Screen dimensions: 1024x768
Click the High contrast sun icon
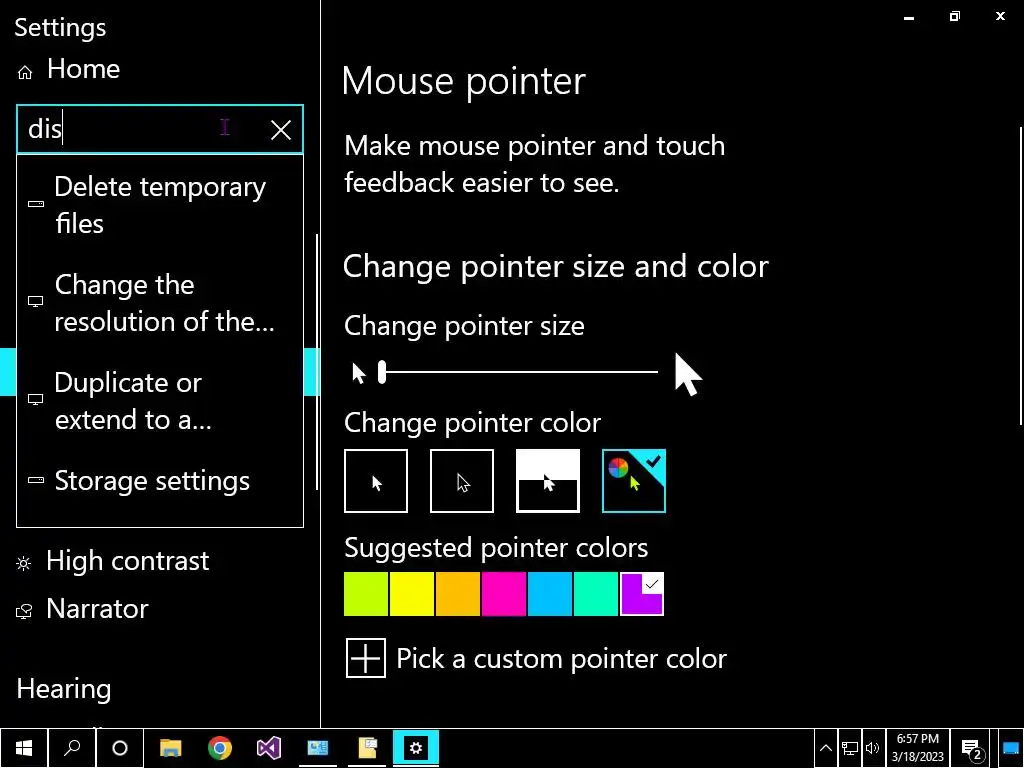click(x=24, y=563)
